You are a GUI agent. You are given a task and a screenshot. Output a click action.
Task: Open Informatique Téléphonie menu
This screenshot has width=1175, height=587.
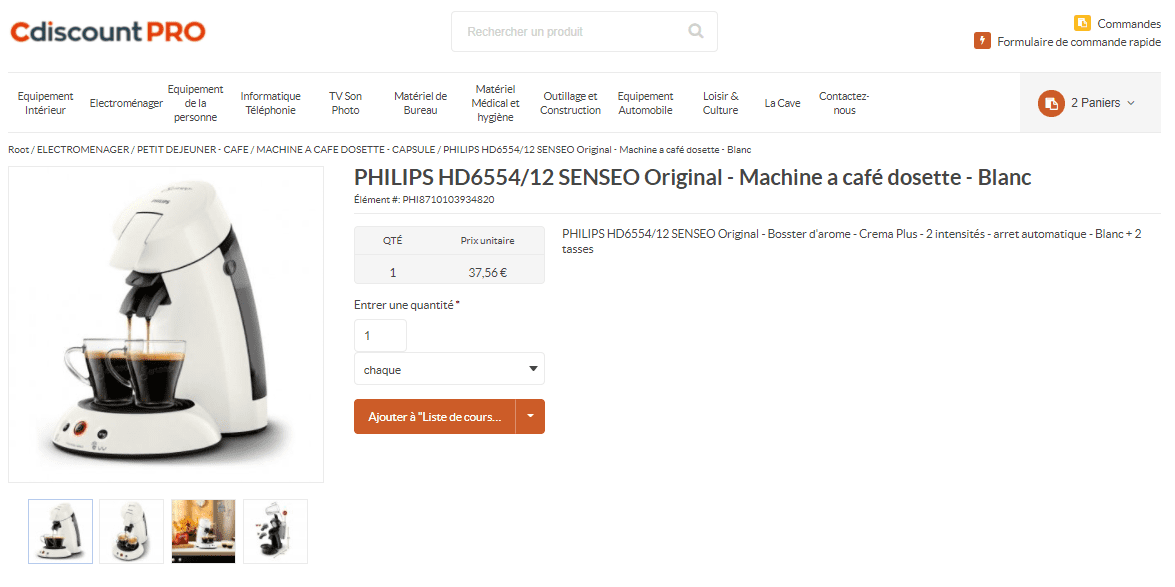pos(271,103)
